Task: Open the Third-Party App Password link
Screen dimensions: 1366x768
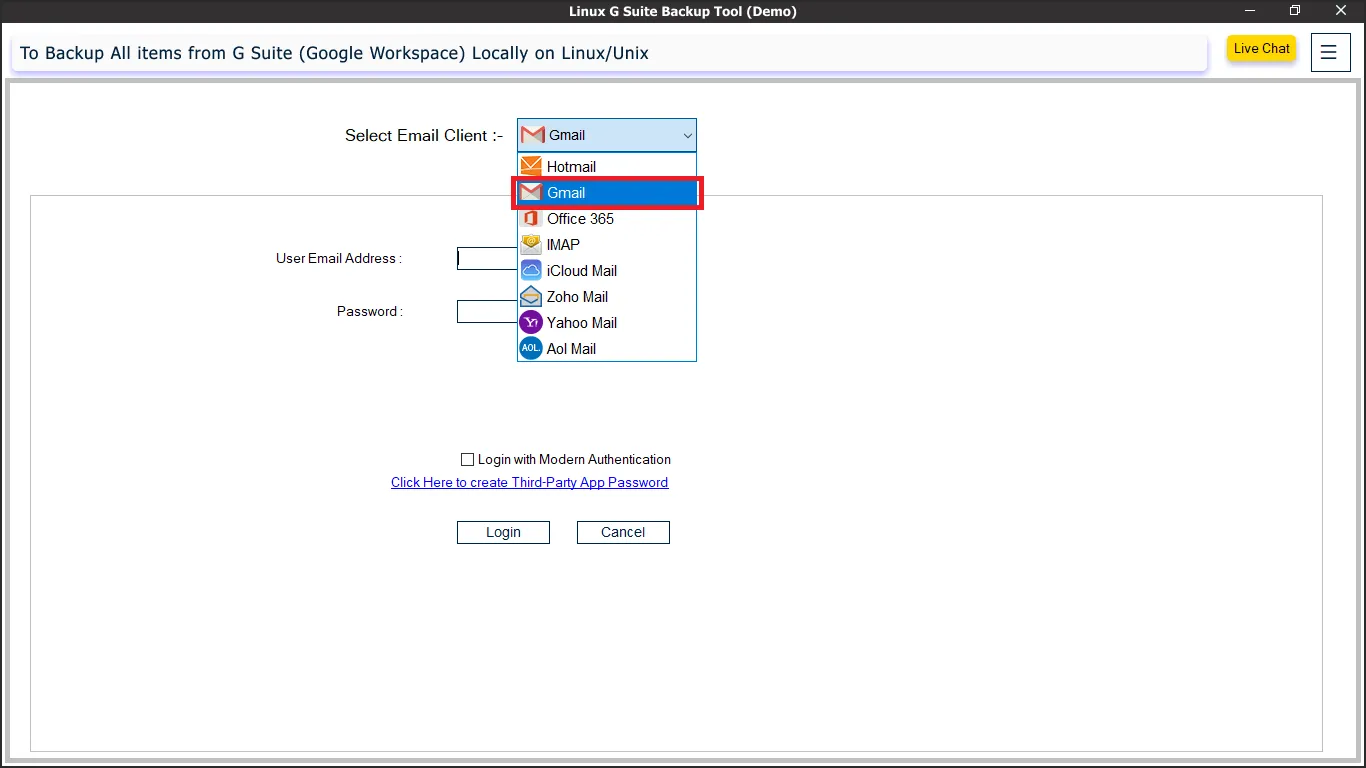Action: [529, 483]
